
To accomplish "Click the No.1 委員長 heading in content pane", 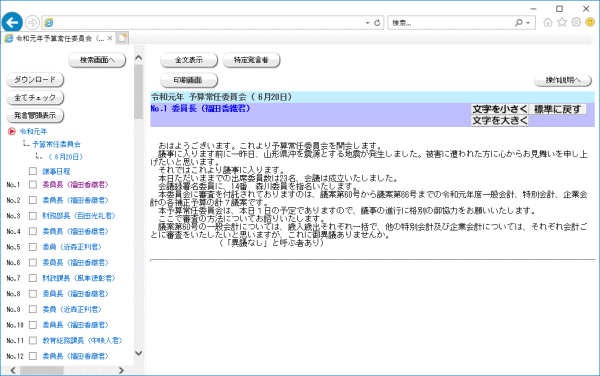I will click(201, 109).
